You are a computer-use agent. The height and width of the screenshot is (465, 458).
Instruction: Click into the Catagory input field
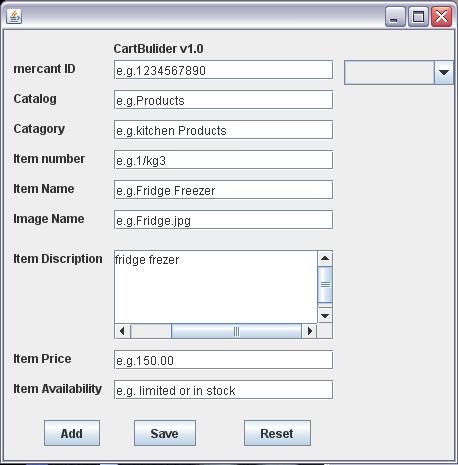pos(223,130)
